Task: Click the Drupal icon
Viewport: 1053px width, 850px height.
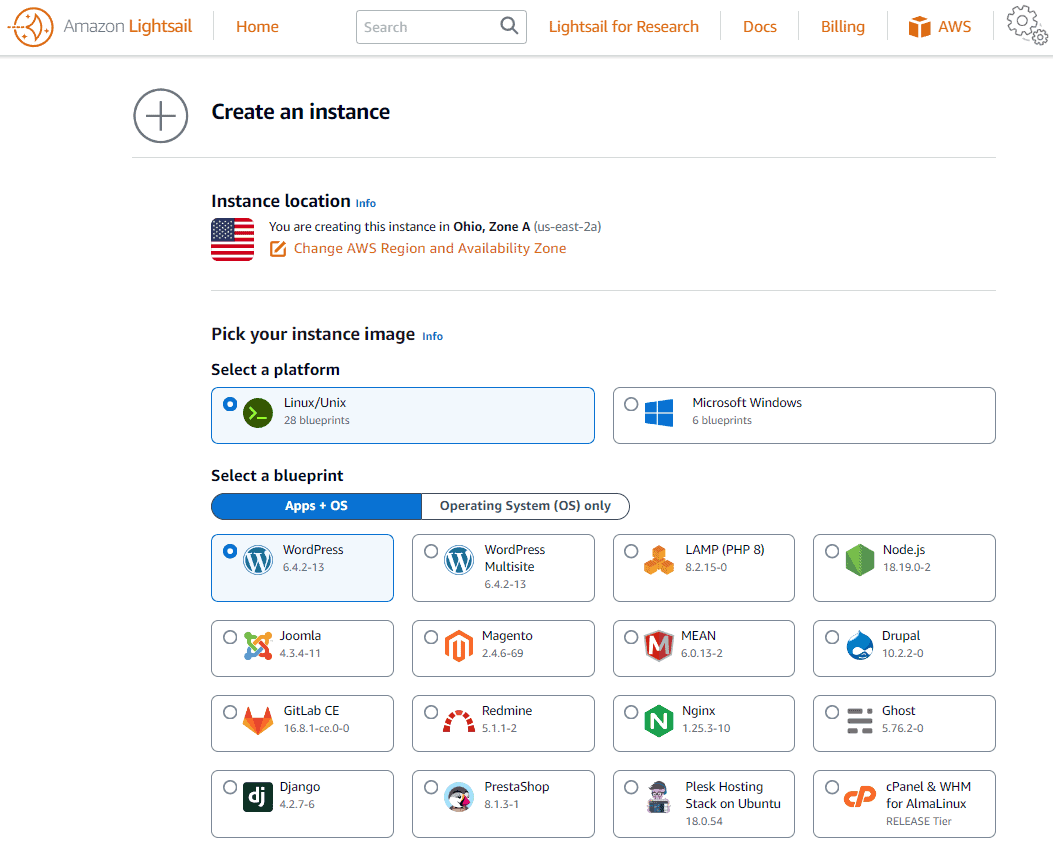Action: coord(860,648)
